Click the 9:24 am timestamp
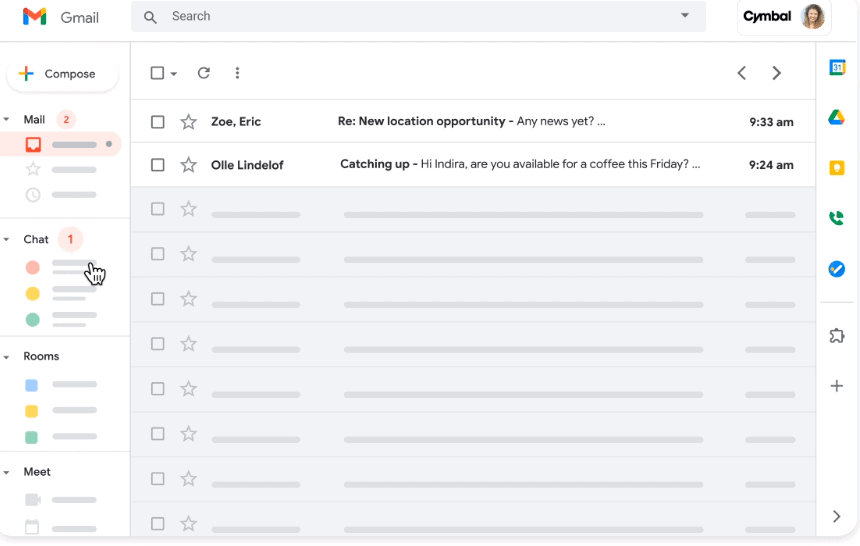The width and height of the screenshot is (860, 546). (771, 165)
